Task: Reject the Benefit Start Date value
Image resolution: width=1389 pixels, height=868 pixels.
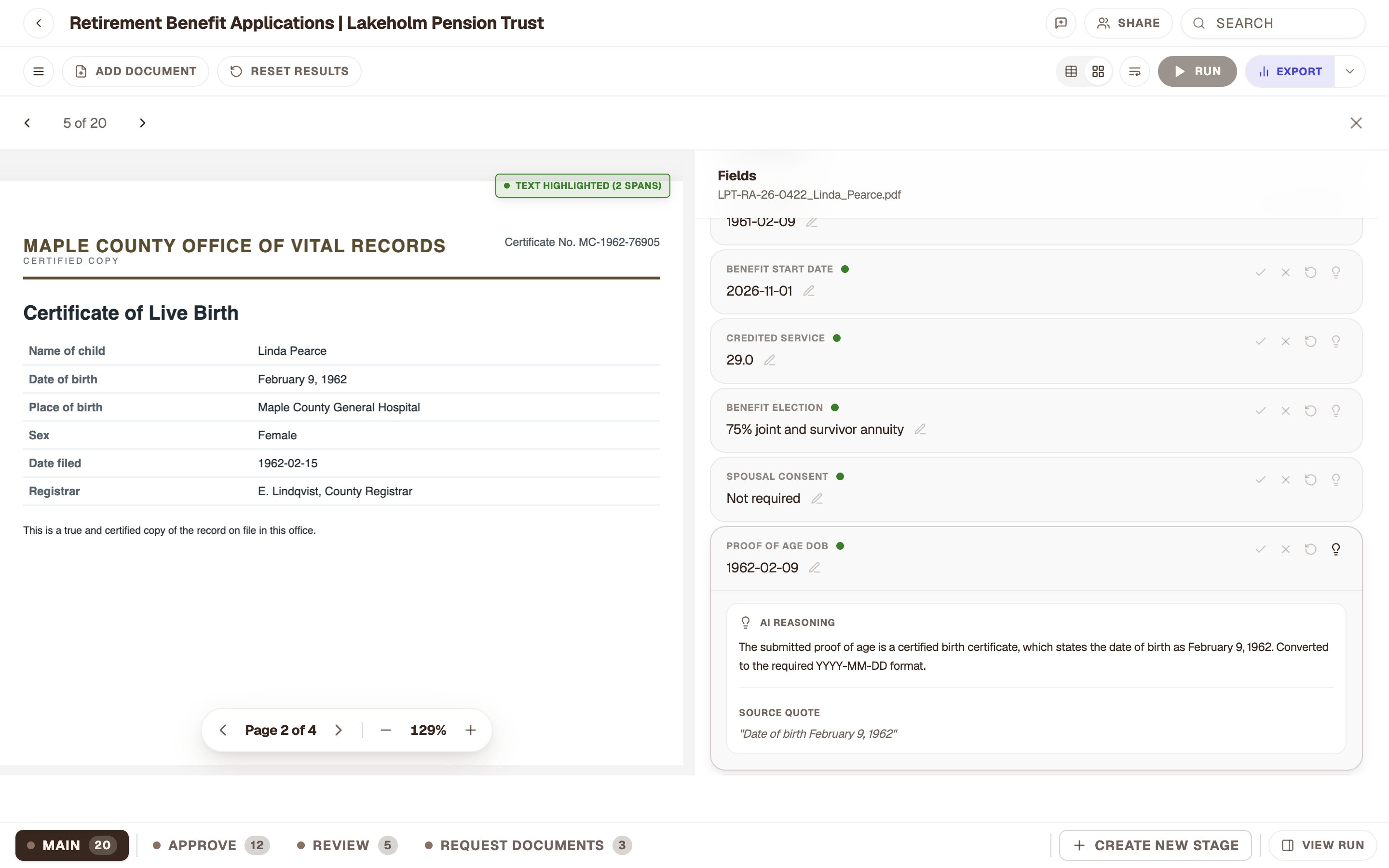Action: [1286, 272]
